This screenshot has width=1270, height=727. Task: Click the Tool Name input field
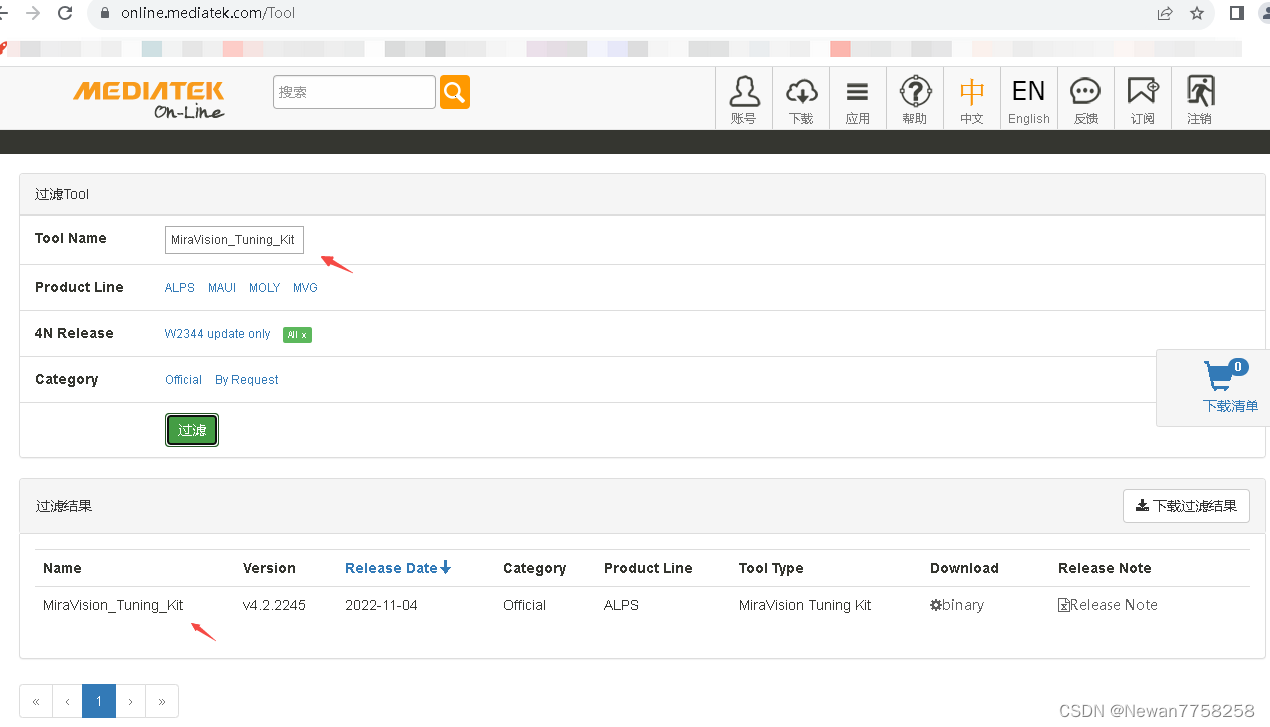tap(234, 240)
